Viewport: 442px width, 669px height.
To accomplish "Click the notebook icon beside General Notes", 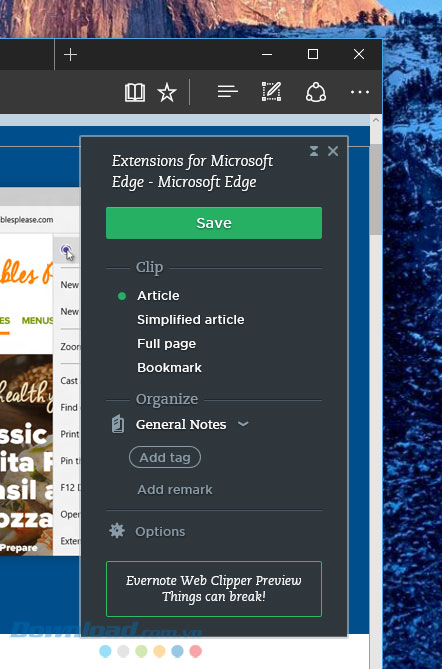I will point(118,425).
